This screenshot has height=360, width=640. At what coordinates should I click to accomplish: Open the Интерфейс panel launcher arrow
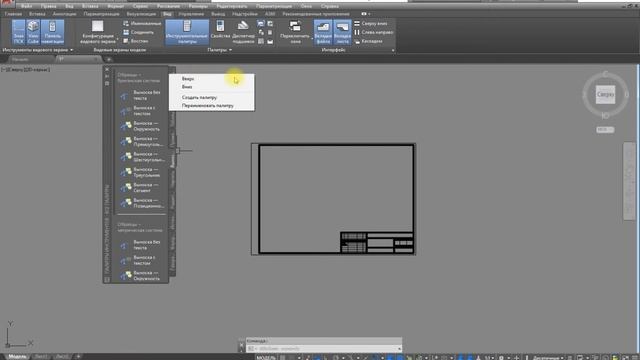(393, 50)
